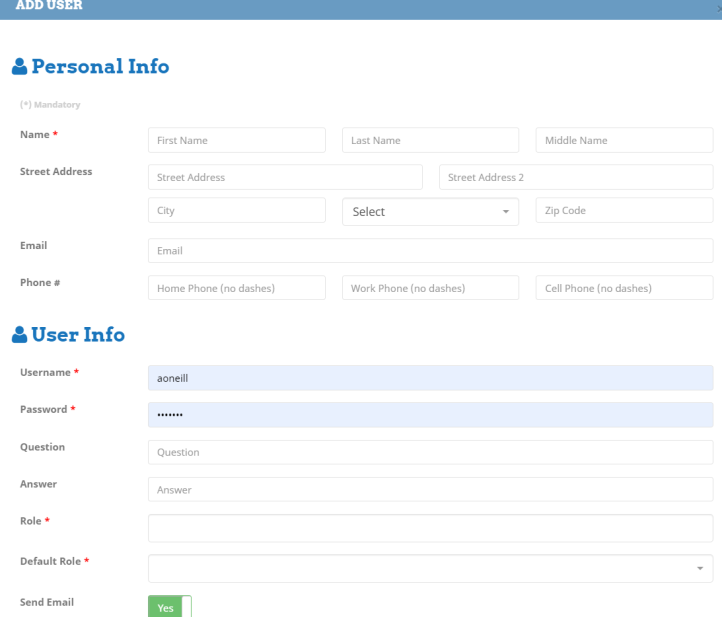Open the state Select dropdown
This screenshot has height=617, width=722.
[x=430, y=211]
